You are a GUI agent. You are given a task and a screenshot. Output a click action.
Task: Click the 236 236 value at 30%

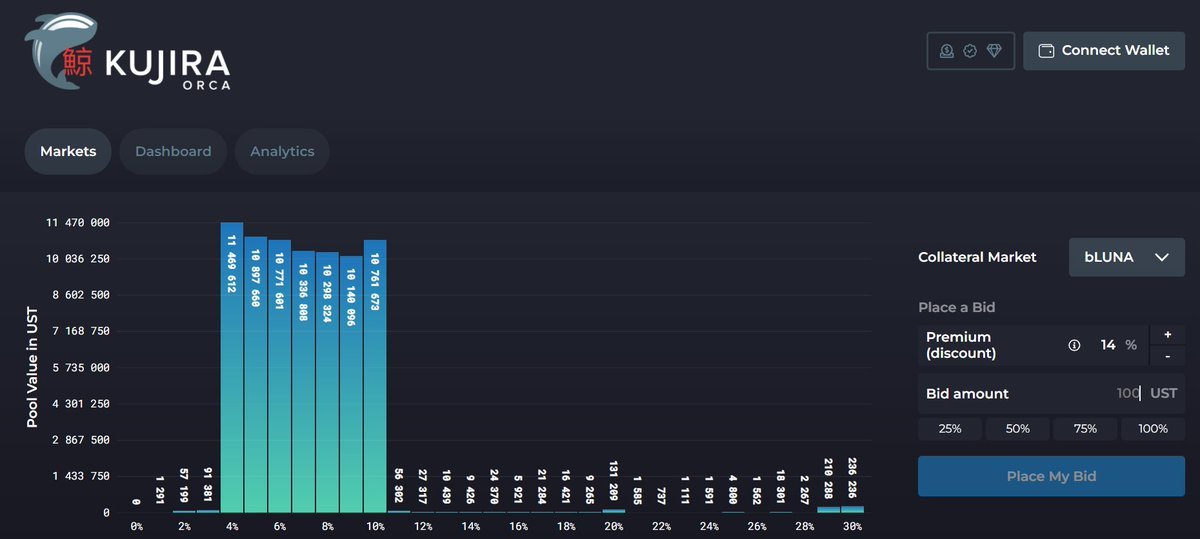tap(852, 478)
